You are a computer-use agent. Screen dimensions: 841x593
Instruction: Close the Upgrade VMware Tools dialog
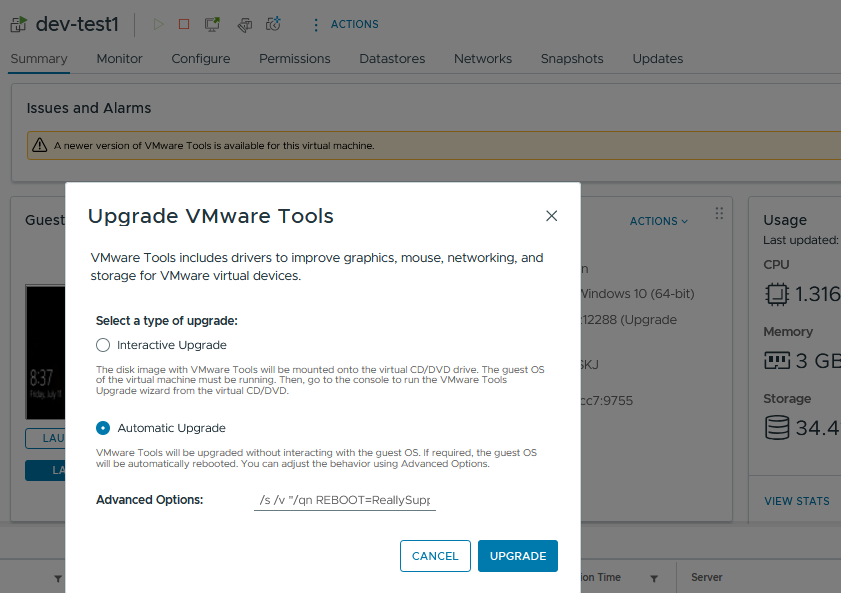point(551,216)
